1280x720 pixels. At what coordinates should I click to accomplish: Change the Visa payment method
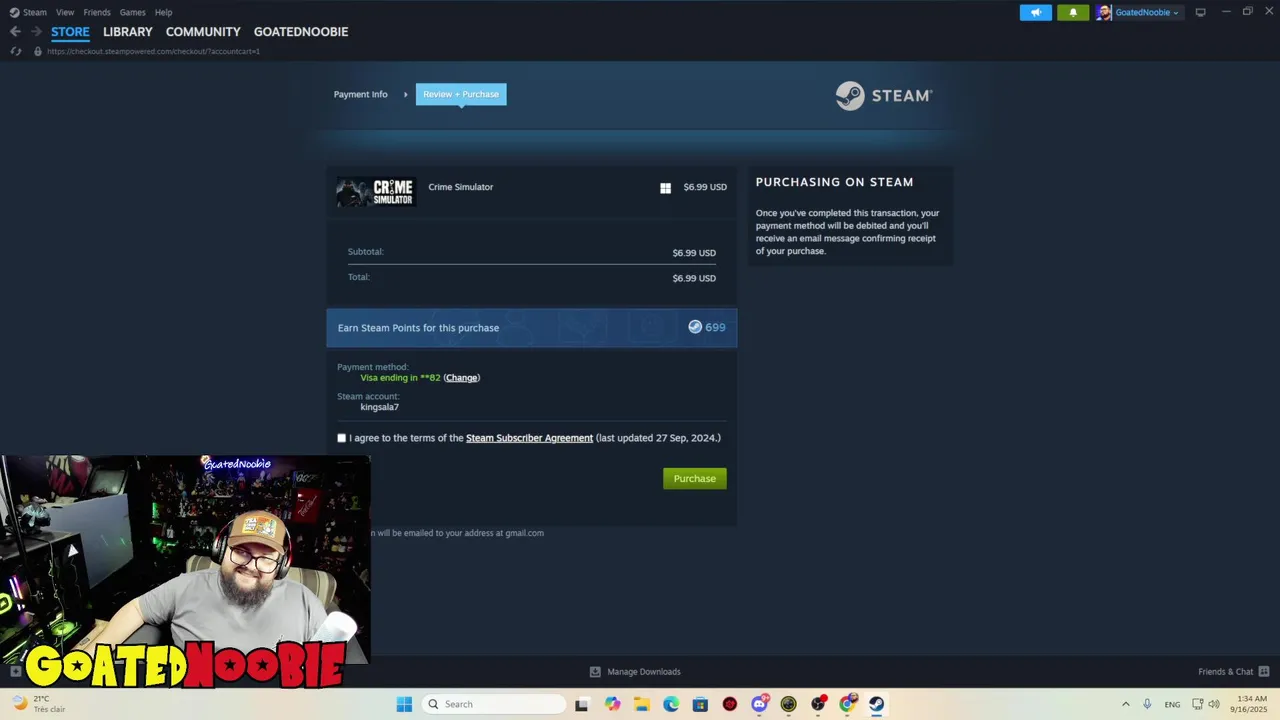(x=461, y=378)
